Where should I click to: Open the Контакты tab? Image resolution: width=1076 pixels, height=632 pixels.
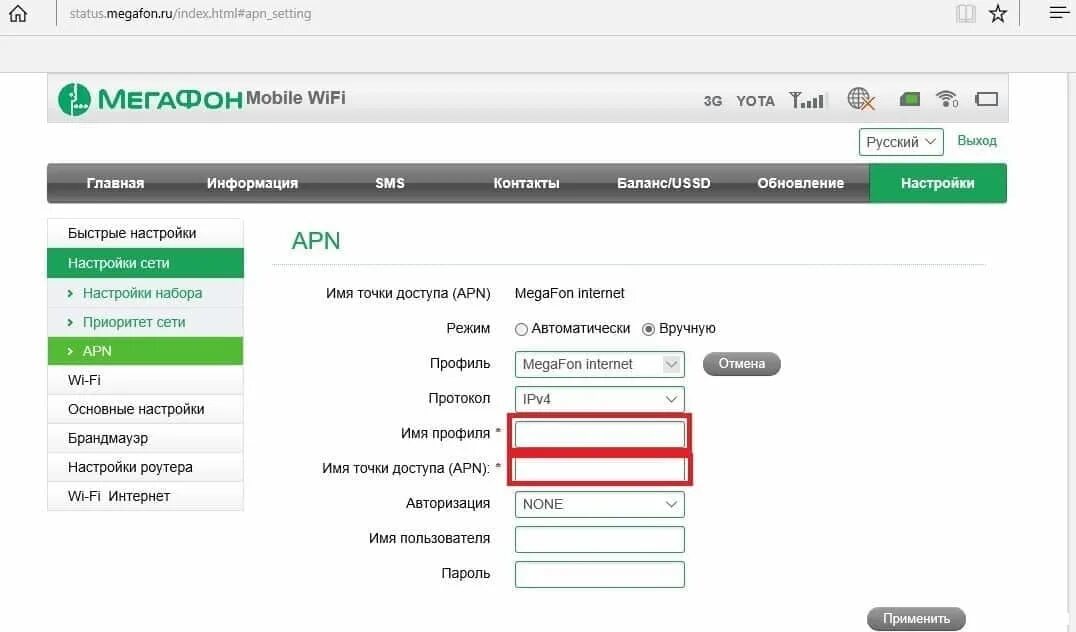tap(526, 183)
